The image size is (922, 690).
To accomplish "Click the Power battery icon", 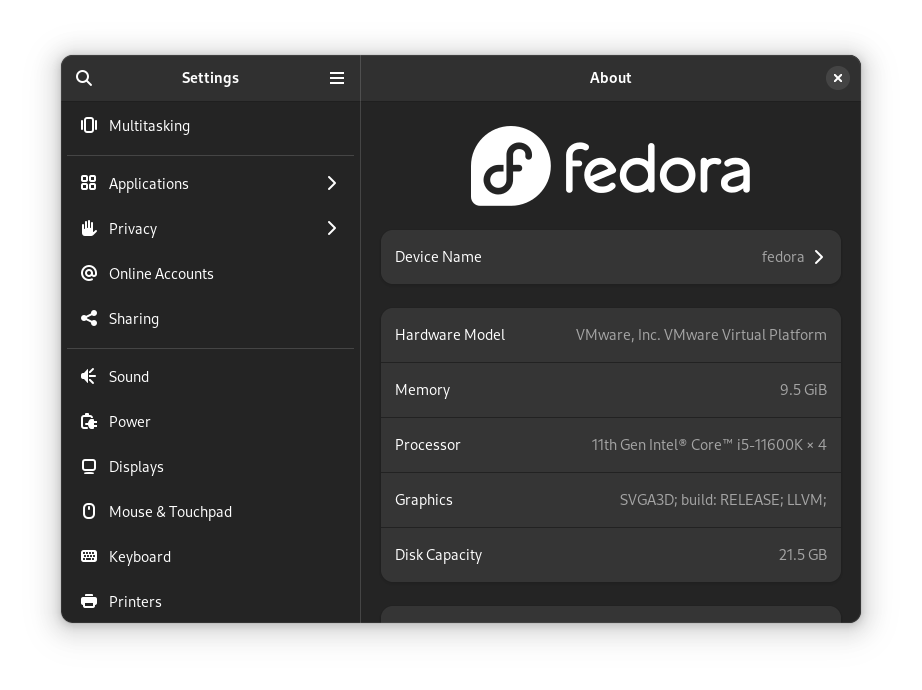I will (x=89, y=421).
